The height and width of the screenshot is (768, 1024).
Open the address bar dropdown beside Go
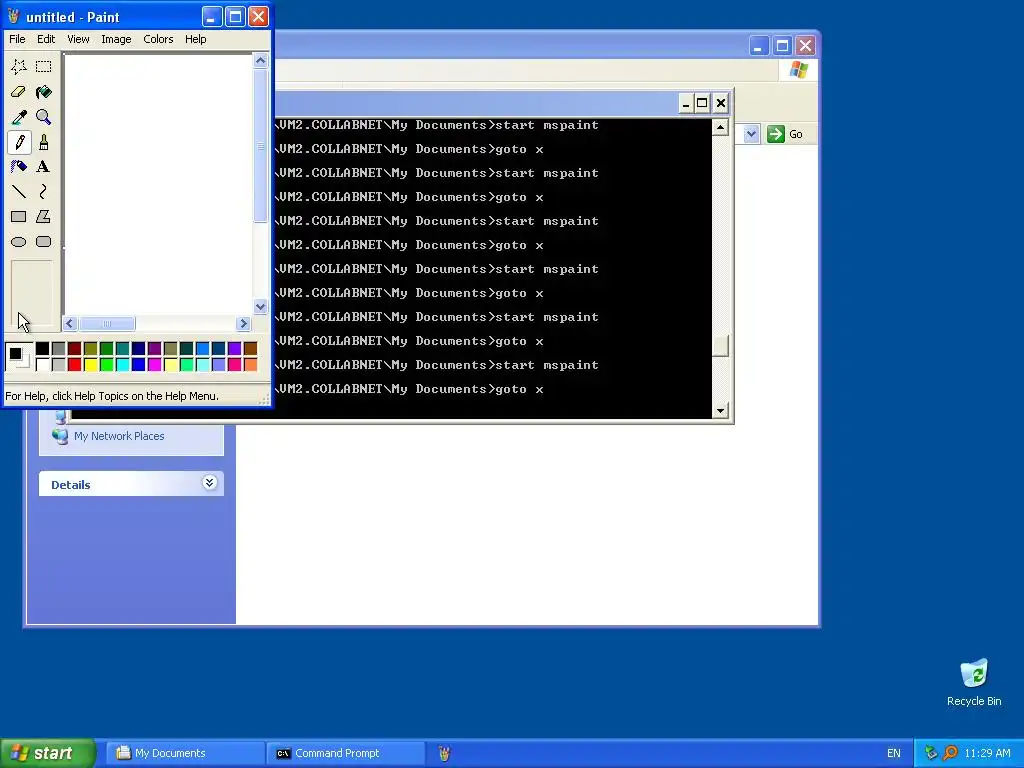751,134
